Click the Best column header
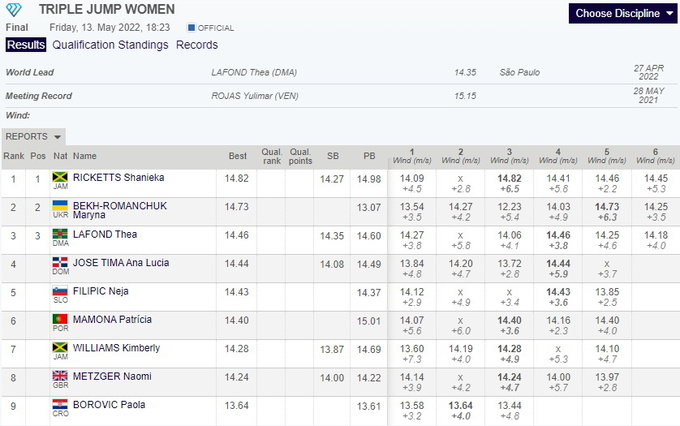This screenshot has width=680, height=426. pos(237,156)
